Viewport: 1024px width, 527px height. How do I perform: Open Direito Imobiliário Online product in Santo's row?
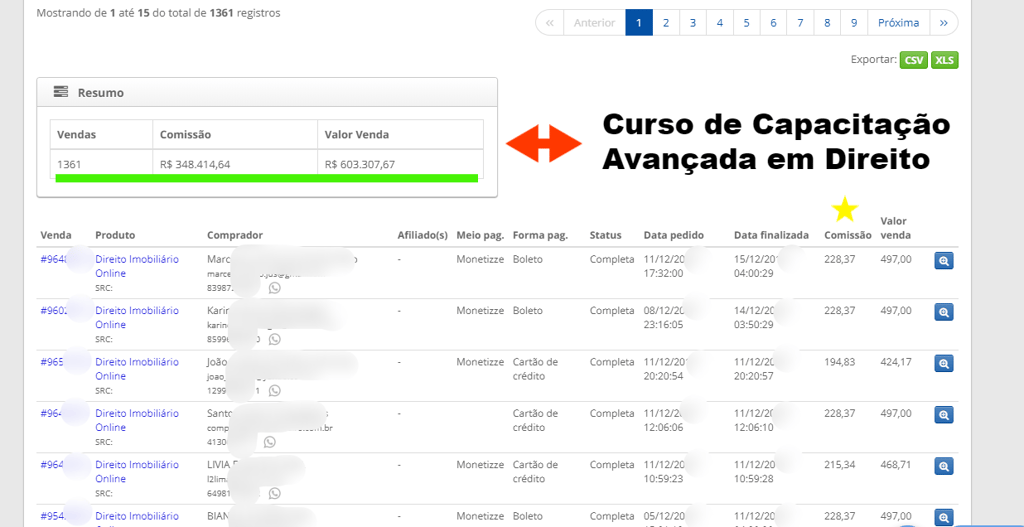136,420
